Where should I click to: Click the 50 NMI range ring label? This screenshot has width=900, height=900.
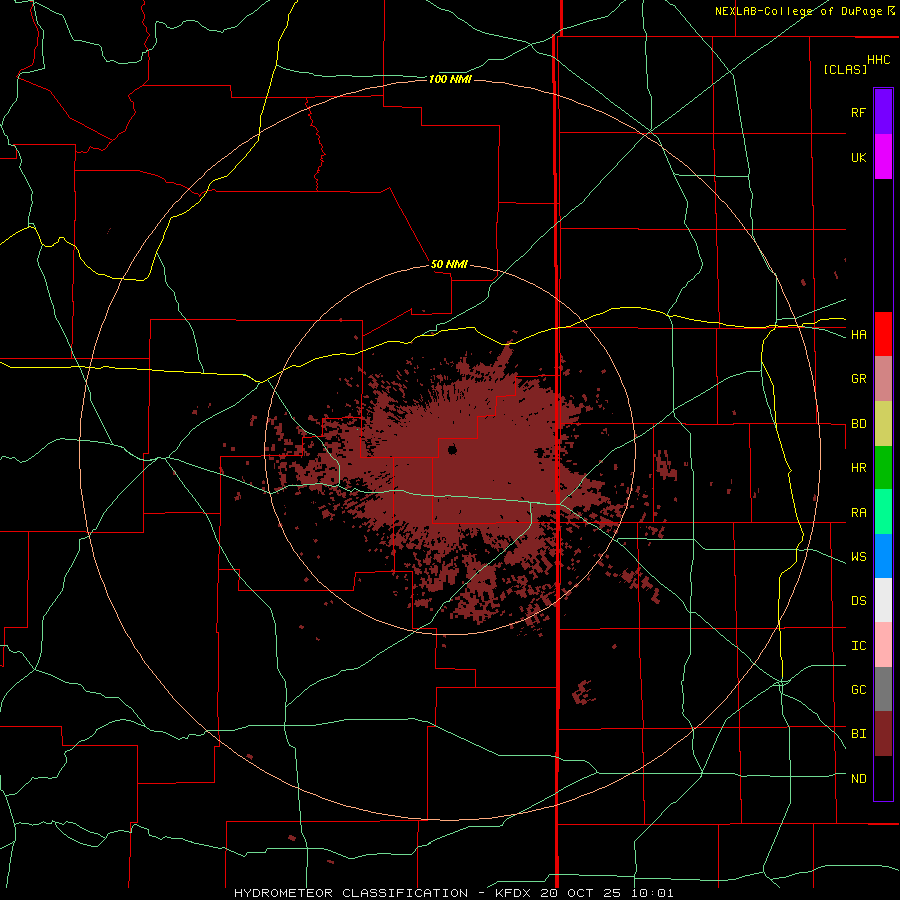click(449, 264)
